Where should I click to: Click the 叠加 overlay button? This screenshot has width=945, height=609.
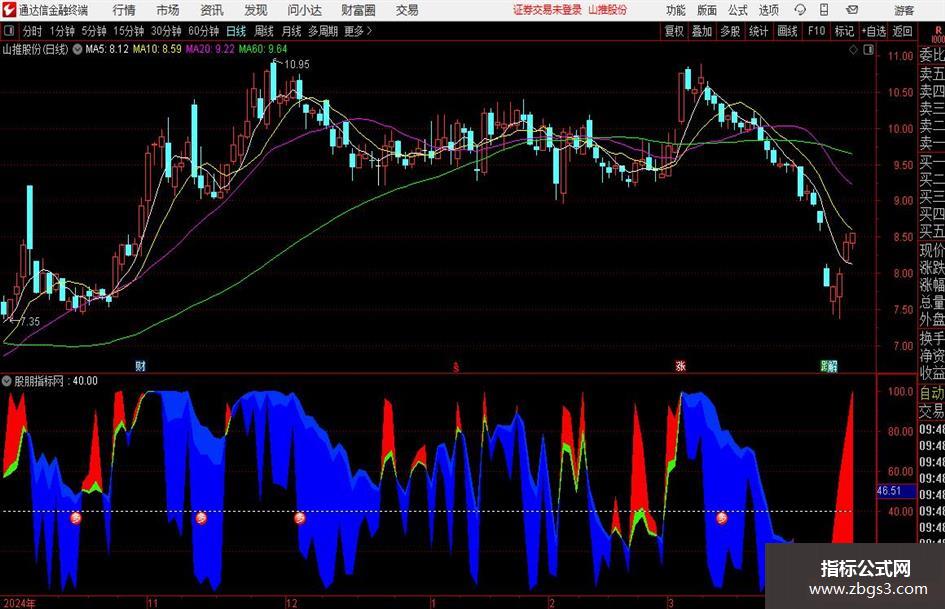[x=702, y=31]
